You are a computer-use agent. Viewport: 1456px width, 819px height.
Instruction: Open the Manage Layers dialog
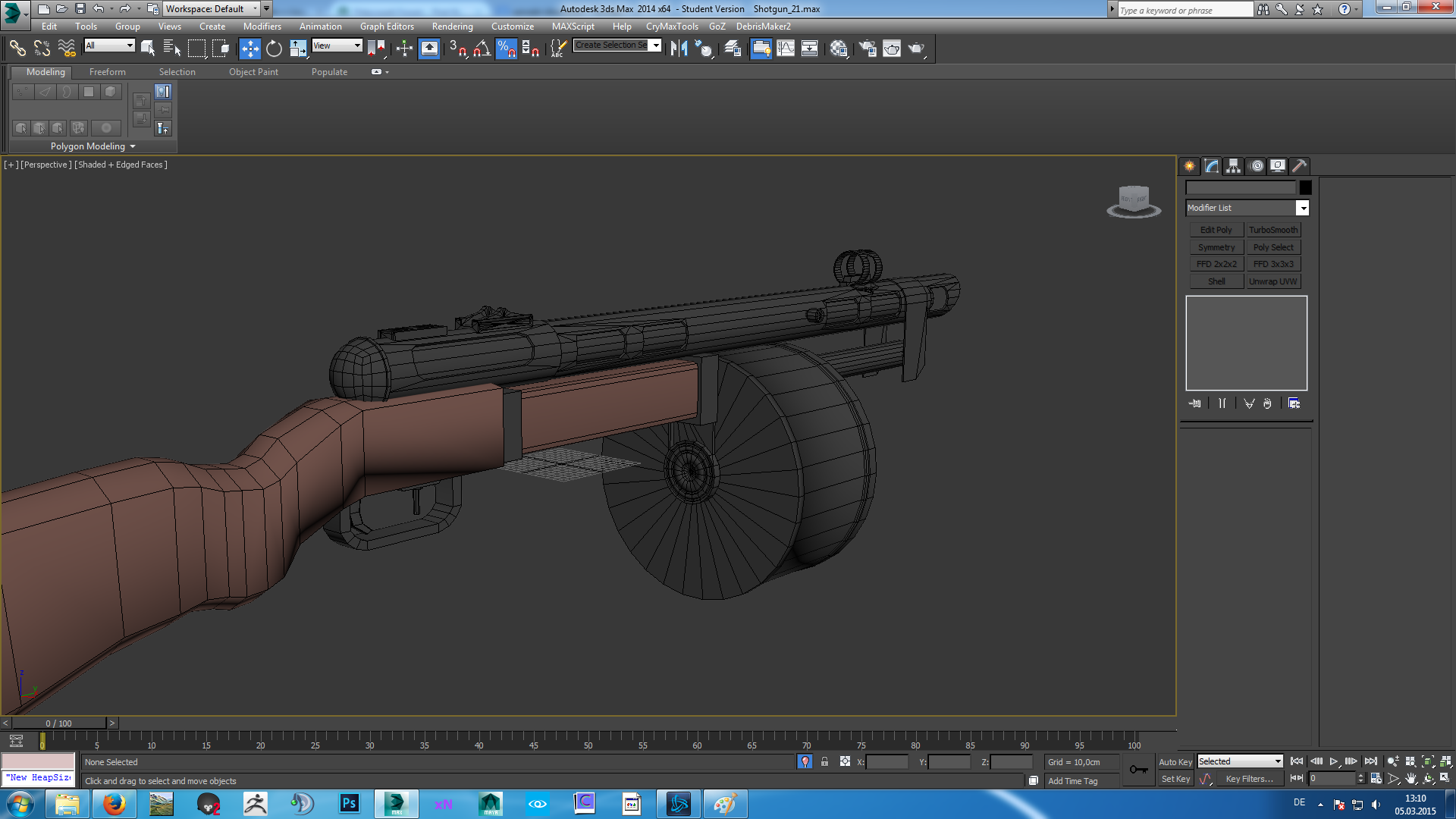(733, 49)
